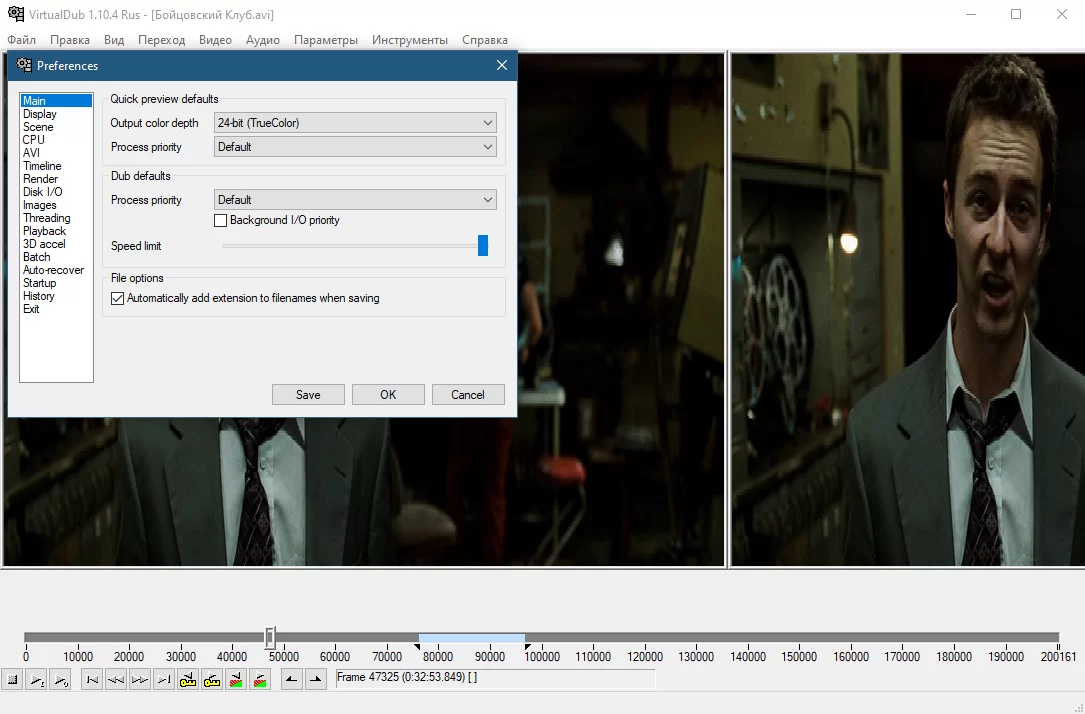This screenshot has width=1085, height=714.
Task: Go to the next keyframe
Action: tap(212, 680)
